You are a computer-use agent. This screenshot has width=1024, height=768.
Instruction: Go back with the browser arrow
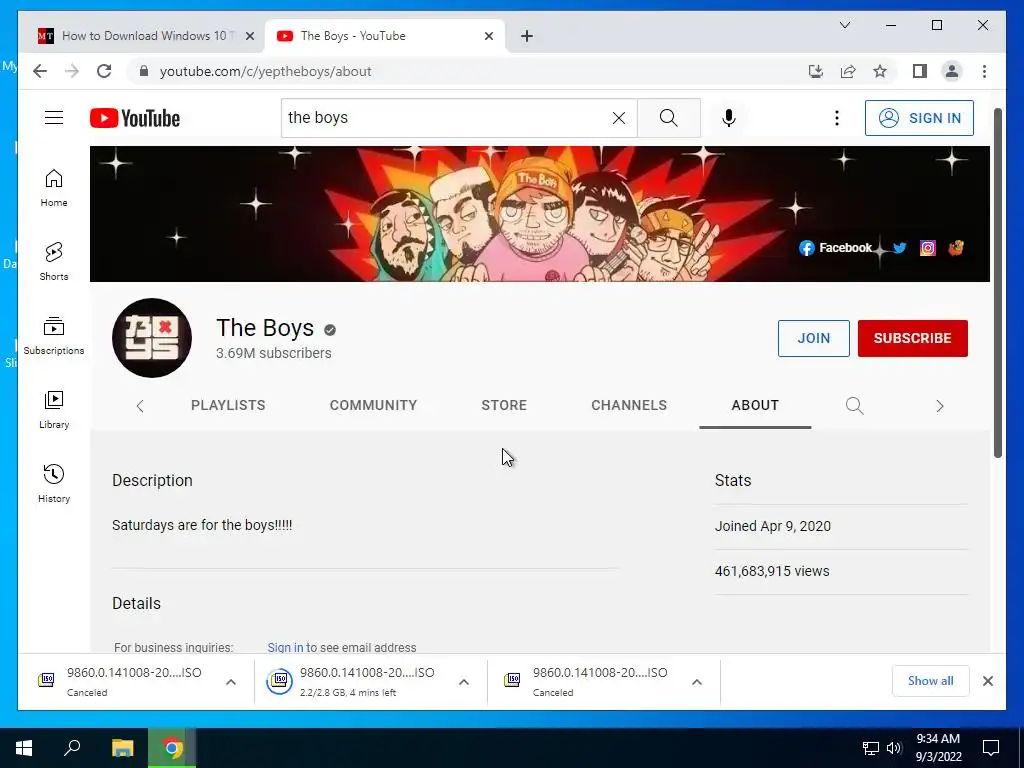click(x=40, y=71)
